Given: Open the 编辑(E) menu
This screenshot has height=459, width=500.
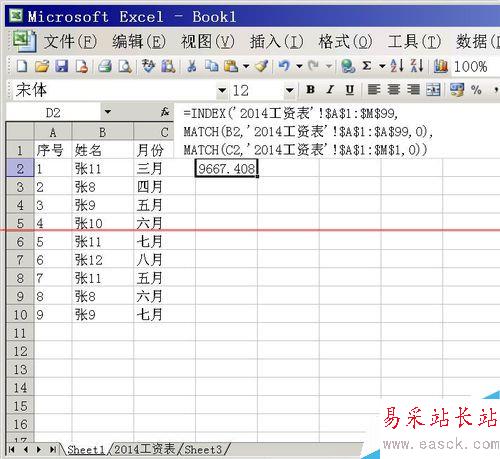Looking at the screenshot, I should tap(139, 42).
